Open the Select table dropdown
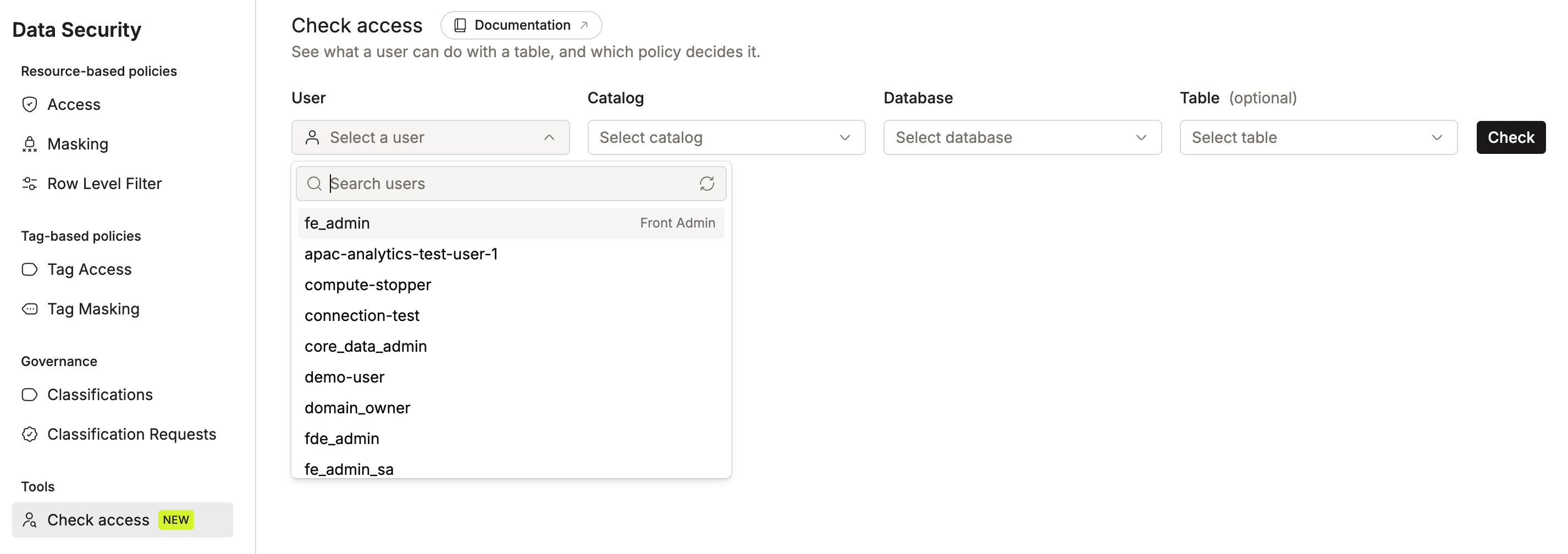The image size is (1568, 554). click(x=1318, y=137)
